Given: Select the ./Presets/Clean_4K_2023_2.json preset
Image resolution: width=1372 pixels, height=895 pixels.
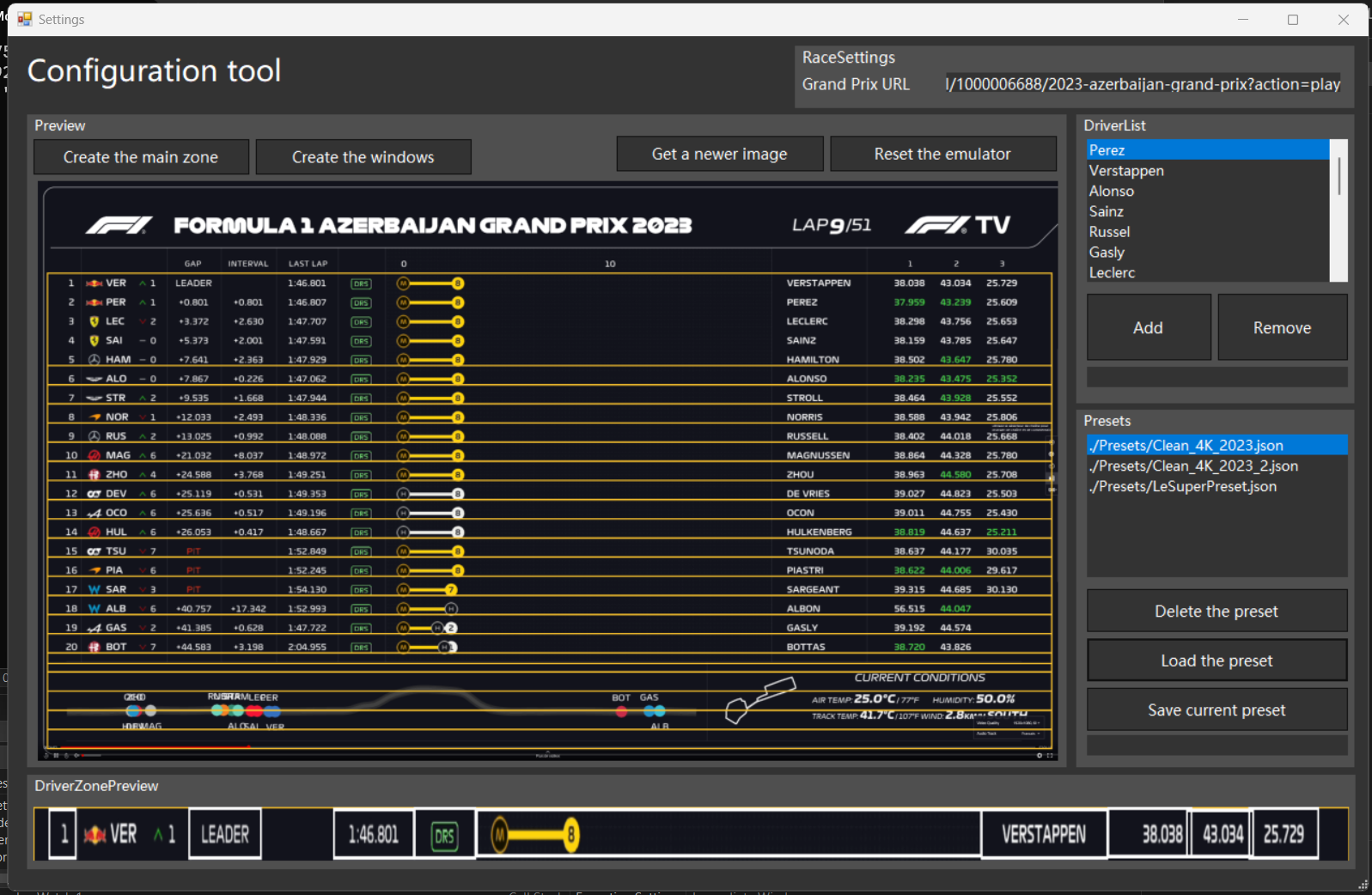Looking at the screenshot, I should [1217, 466].
